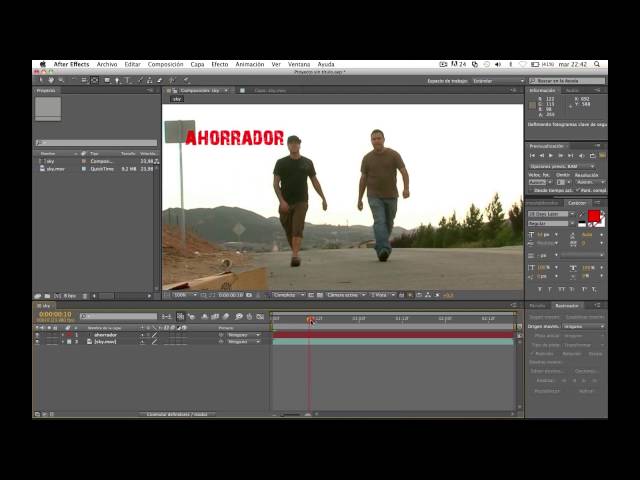Image resolution: width=640 pixels, height=480 pixels.
Task: Open the Archivo menu
Action: 107,64
